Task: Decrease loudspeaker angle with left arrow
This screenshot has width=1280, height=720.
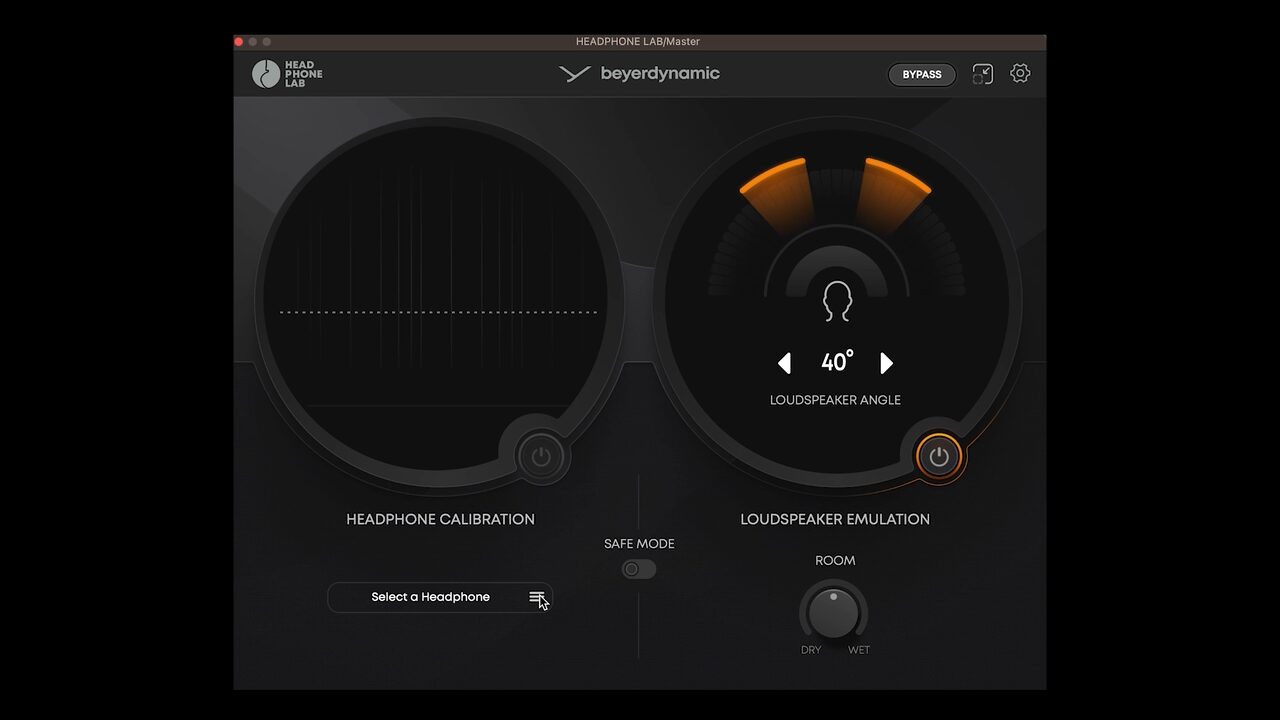Action: [785, 363]
